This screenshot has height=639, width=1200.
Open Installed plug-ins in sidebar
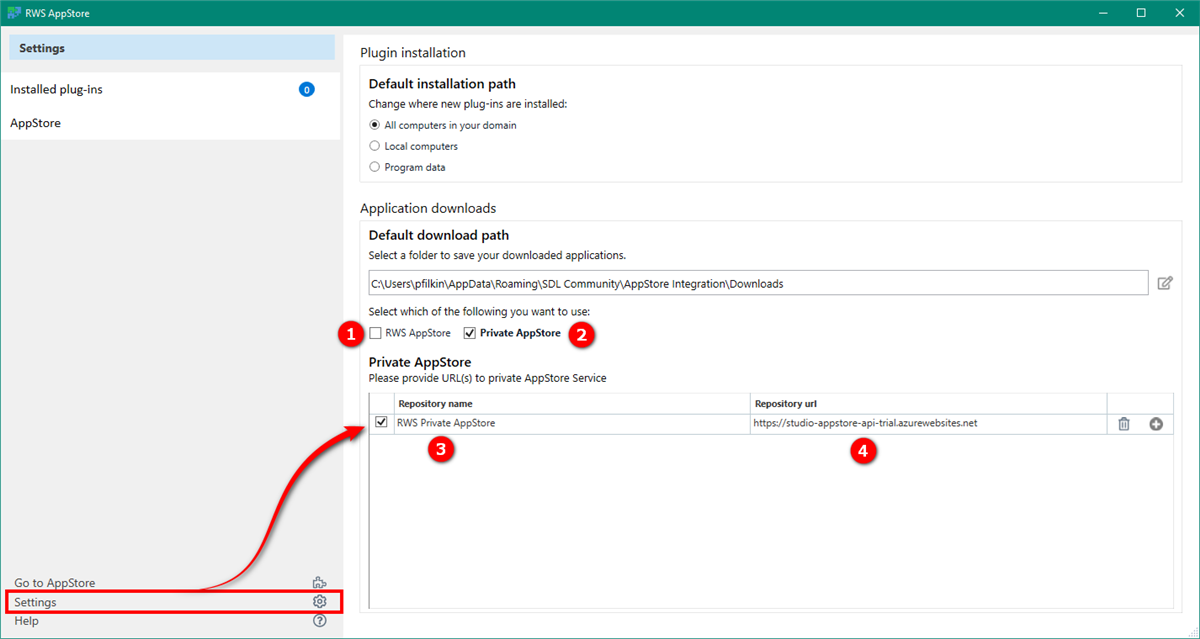point(170,89)
